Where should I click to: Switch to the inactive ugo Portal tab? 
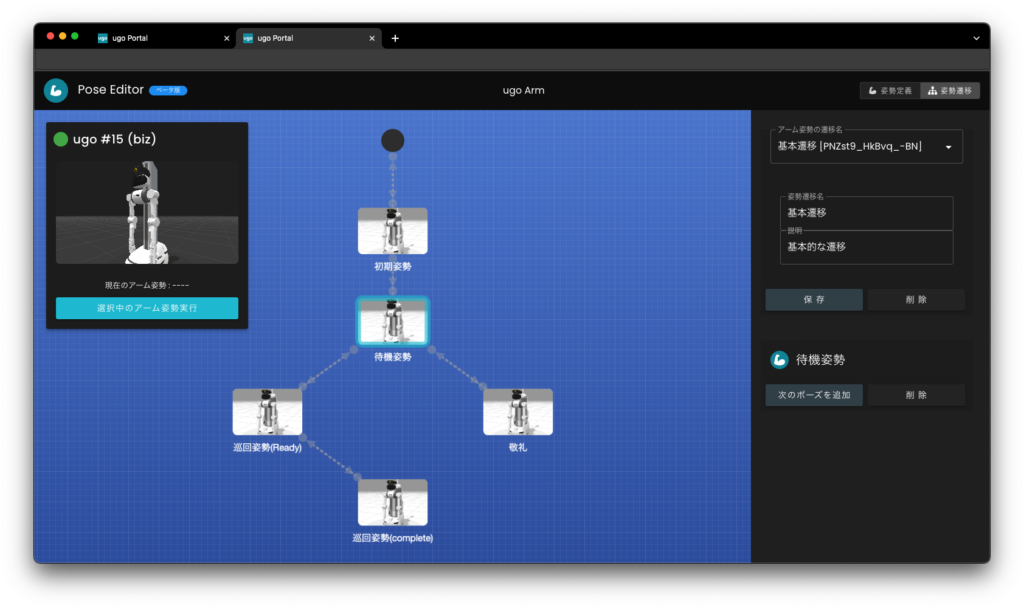coord(163,39)
